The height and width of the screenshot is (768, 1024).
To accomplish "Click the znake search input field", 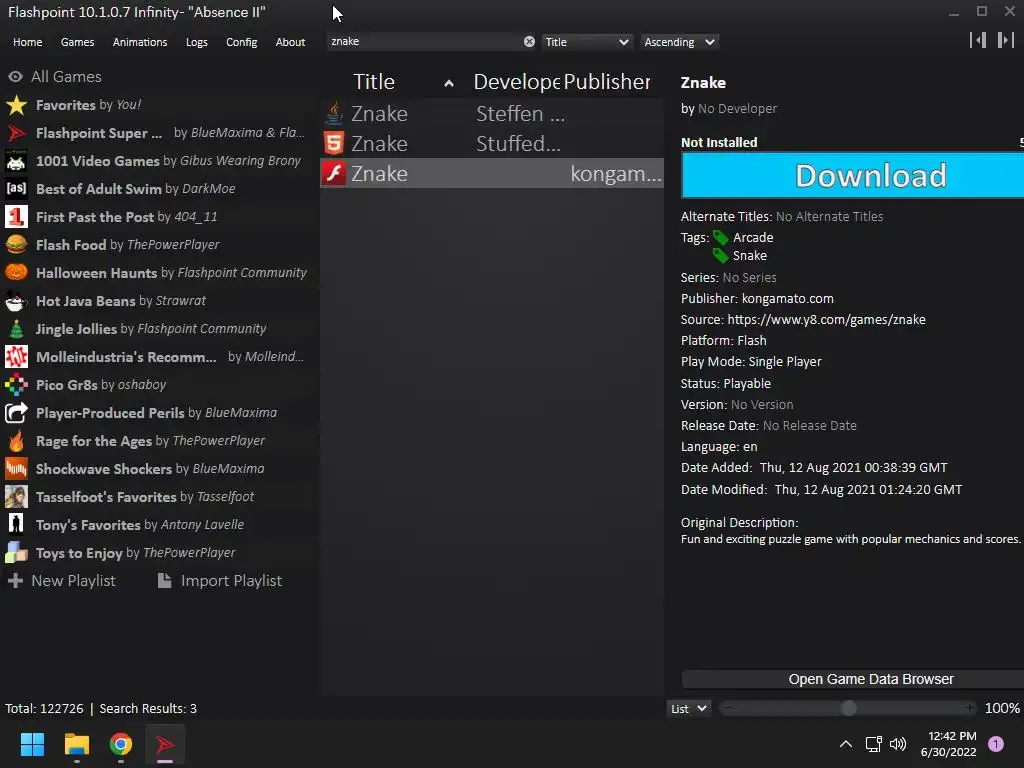I will (x=424, y=42).
